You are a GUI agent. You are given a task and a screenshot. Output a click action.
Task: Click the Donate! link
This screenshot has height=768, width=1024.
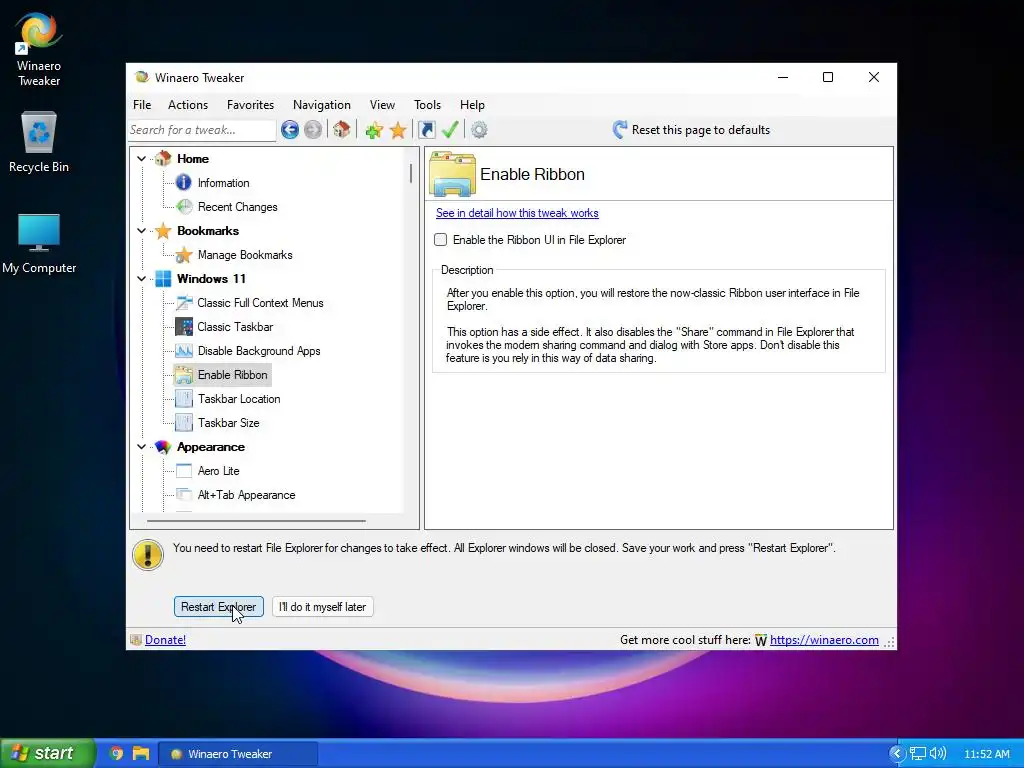(x=165, y=640)
